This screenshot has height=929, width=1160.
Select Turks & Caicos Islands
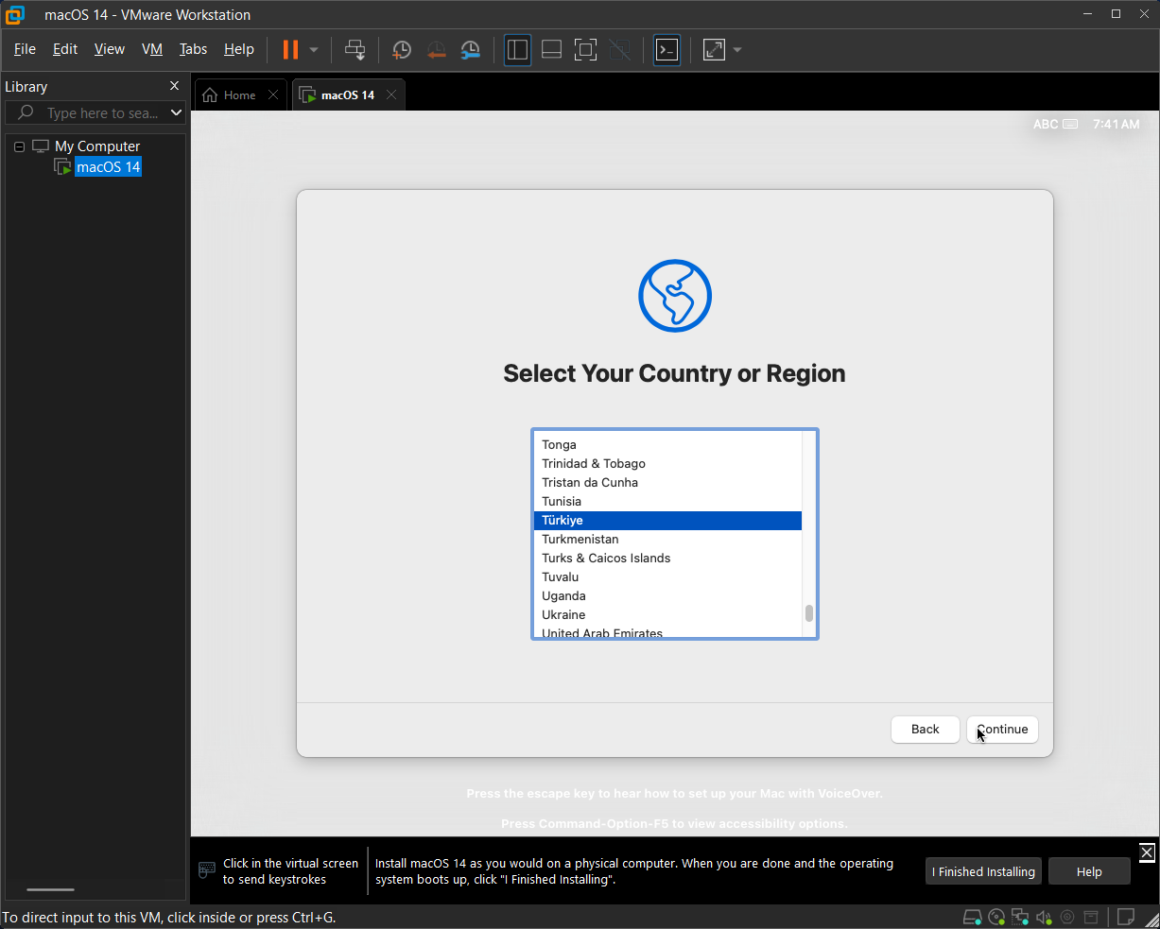(x=667, y=558)
